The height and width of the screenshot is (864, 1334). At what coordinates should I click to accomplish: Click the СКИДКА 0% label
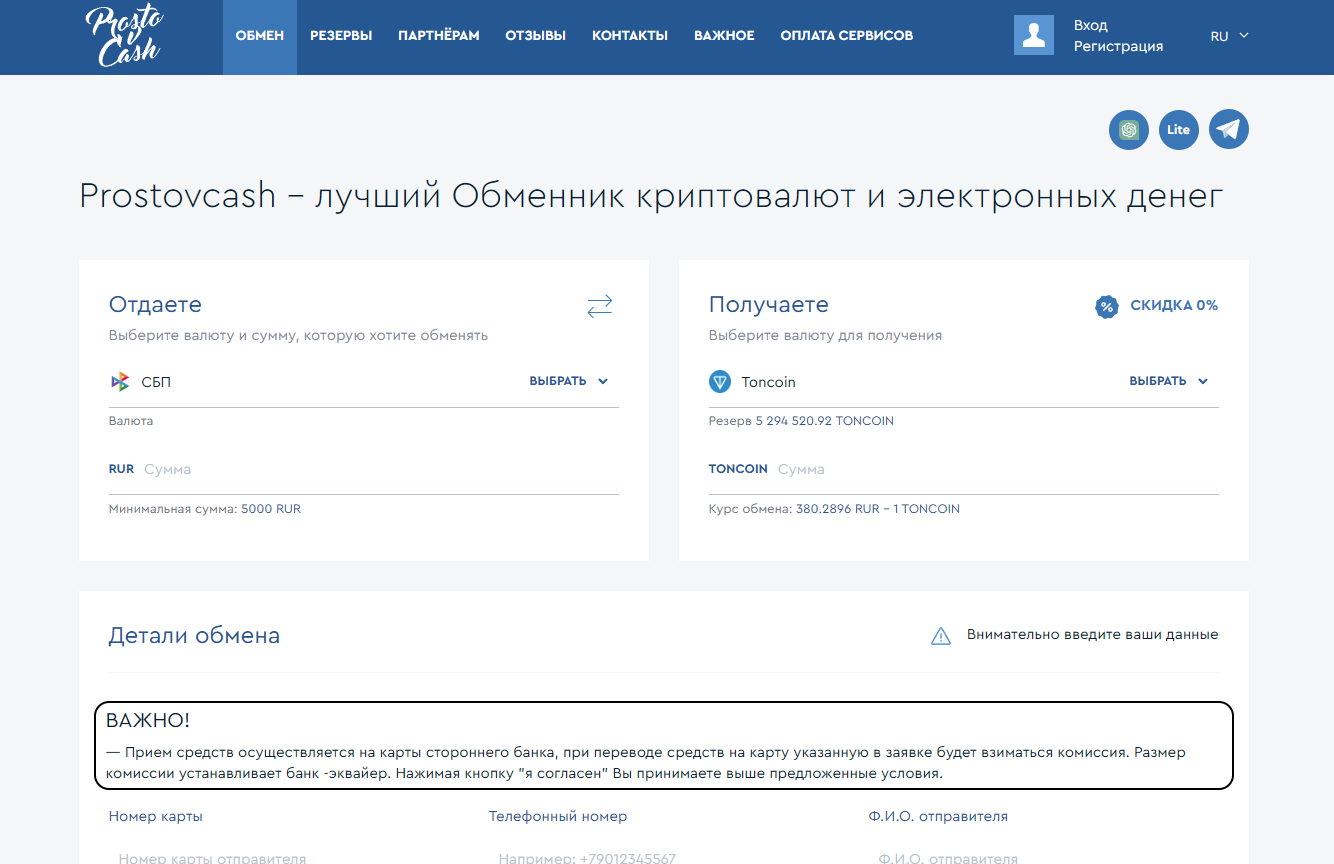tap(1174, 306)
